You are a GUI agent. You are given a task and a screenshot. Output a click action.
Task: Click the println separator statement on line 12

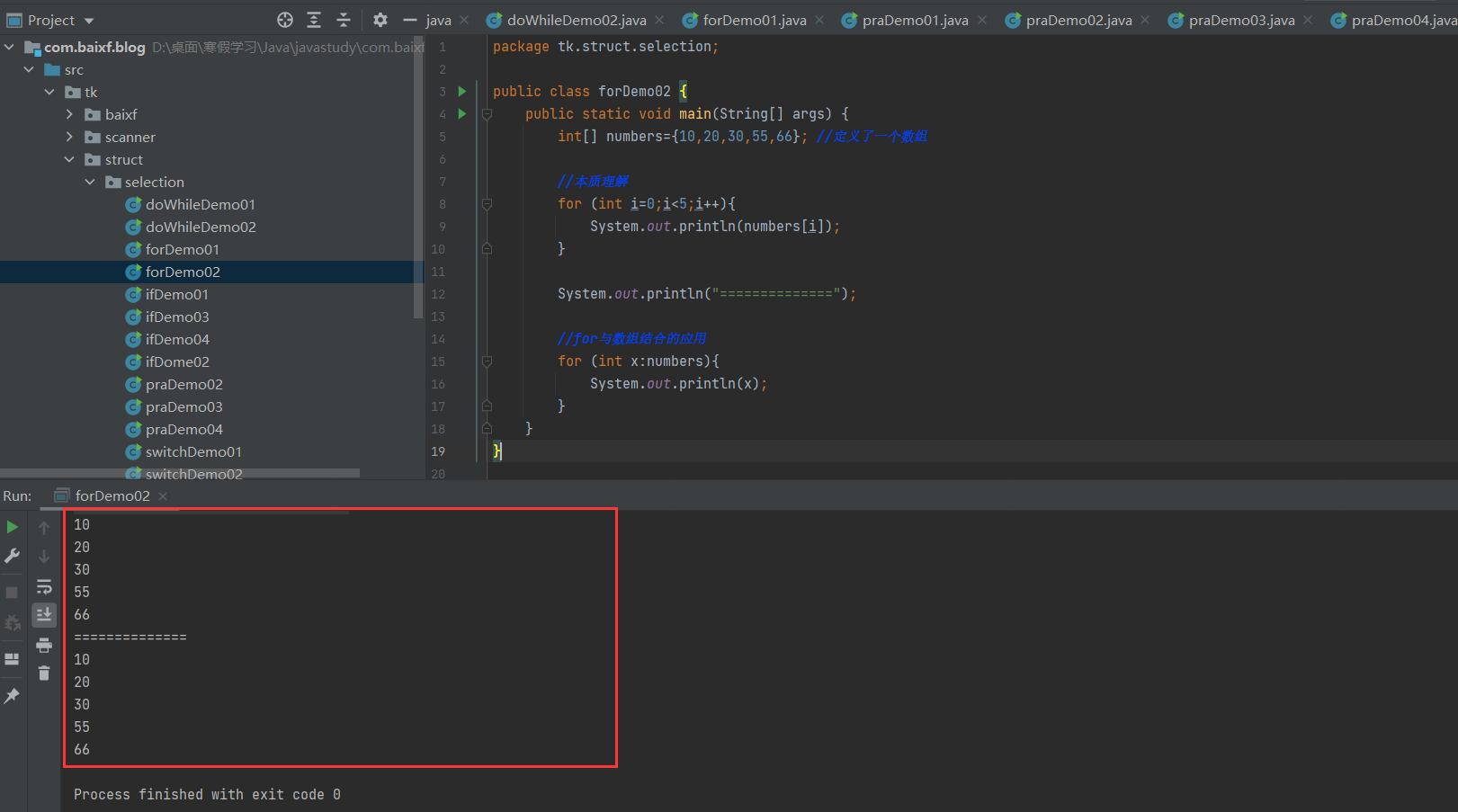pyautogui.click(x=707, y=294)
